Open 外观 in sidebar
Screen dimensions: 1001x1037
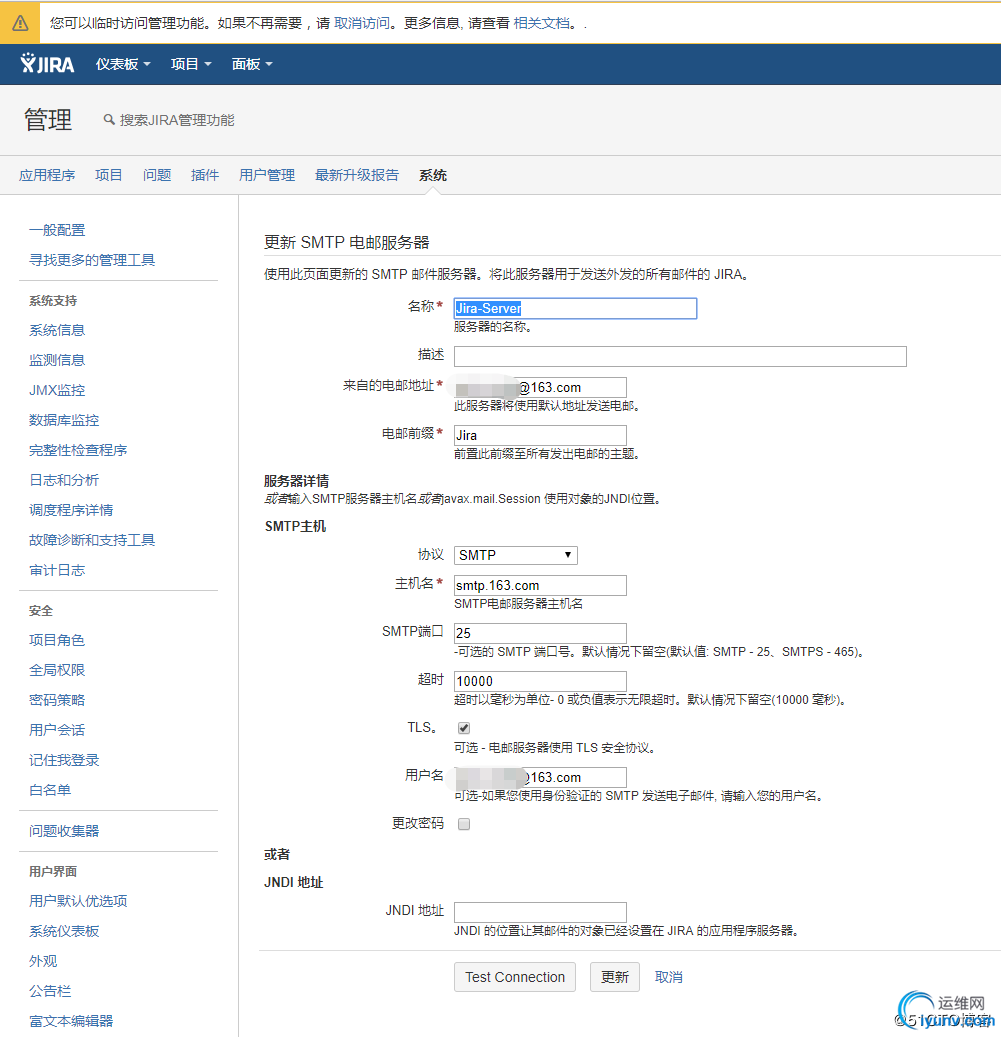pos(43,961)
